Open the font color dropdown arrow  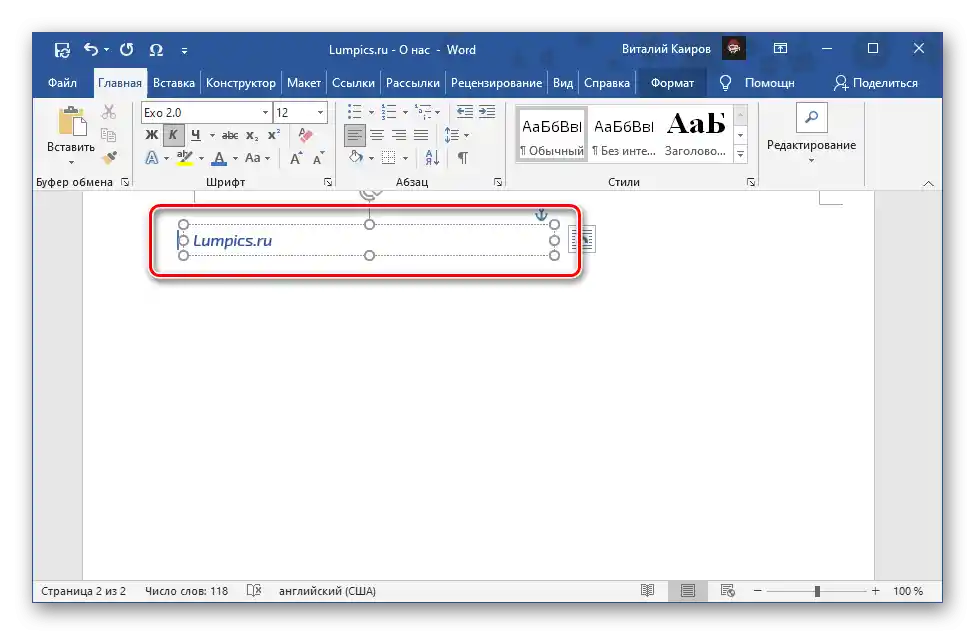236,159
